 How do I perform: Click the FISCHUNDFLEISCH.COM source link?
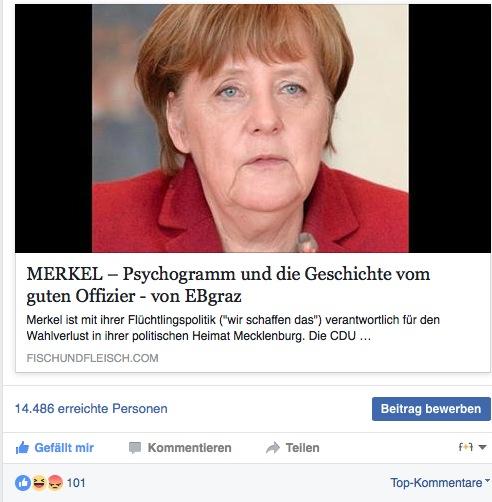[92, 358]
